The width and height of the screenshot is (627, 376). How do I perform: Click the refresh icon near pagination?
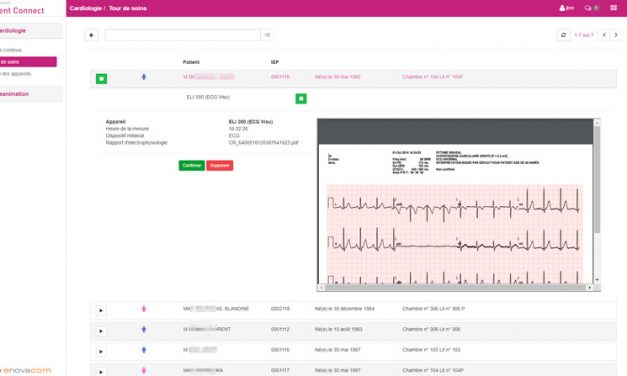(x=563, y=35)
